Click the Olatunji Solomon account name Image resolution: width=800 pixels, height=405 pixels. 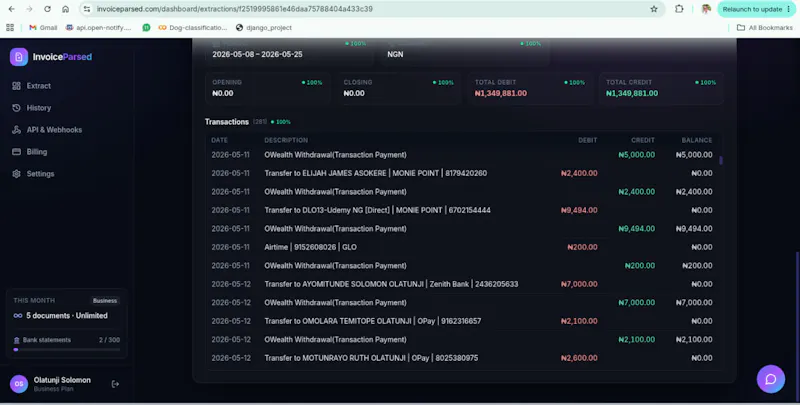point(62,380)
